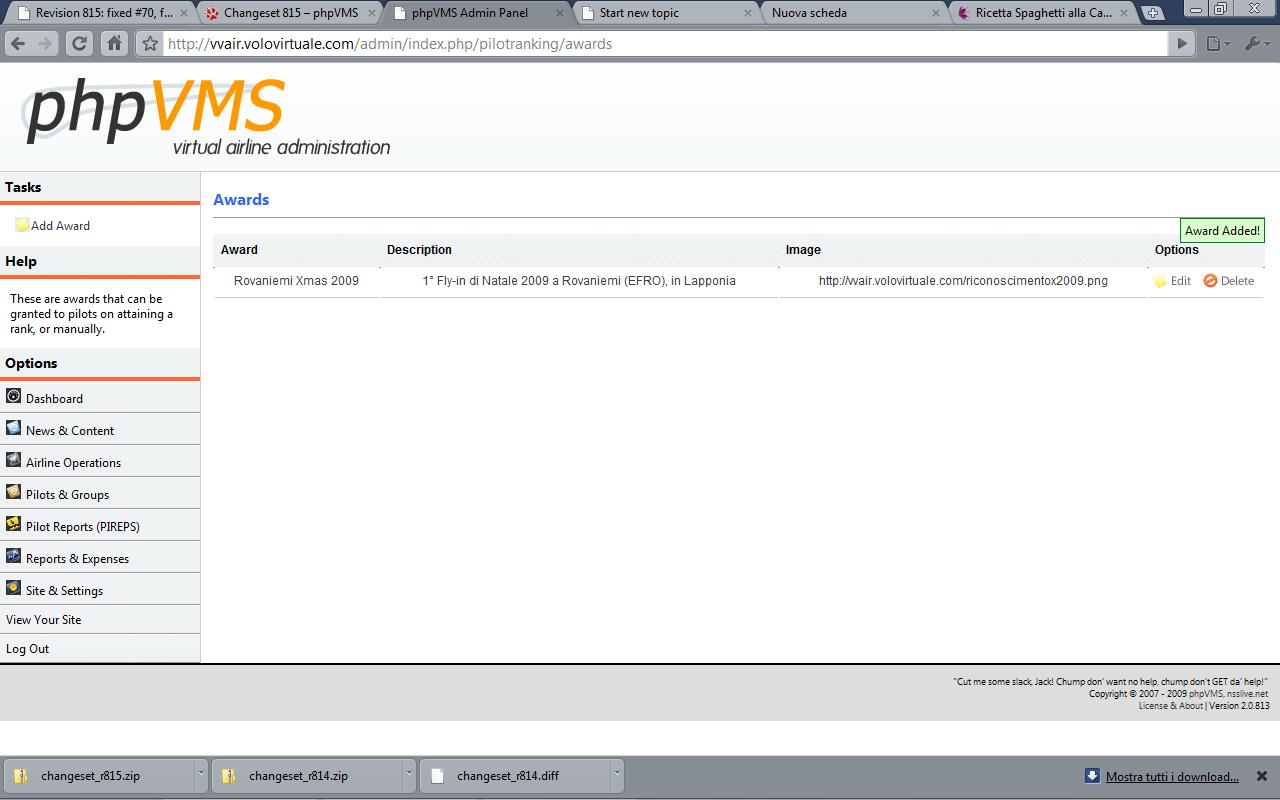1280x800 pixels.
Task: Click the Pilot Reports (PIREPS) icon
Action: [x=13, y=524]
